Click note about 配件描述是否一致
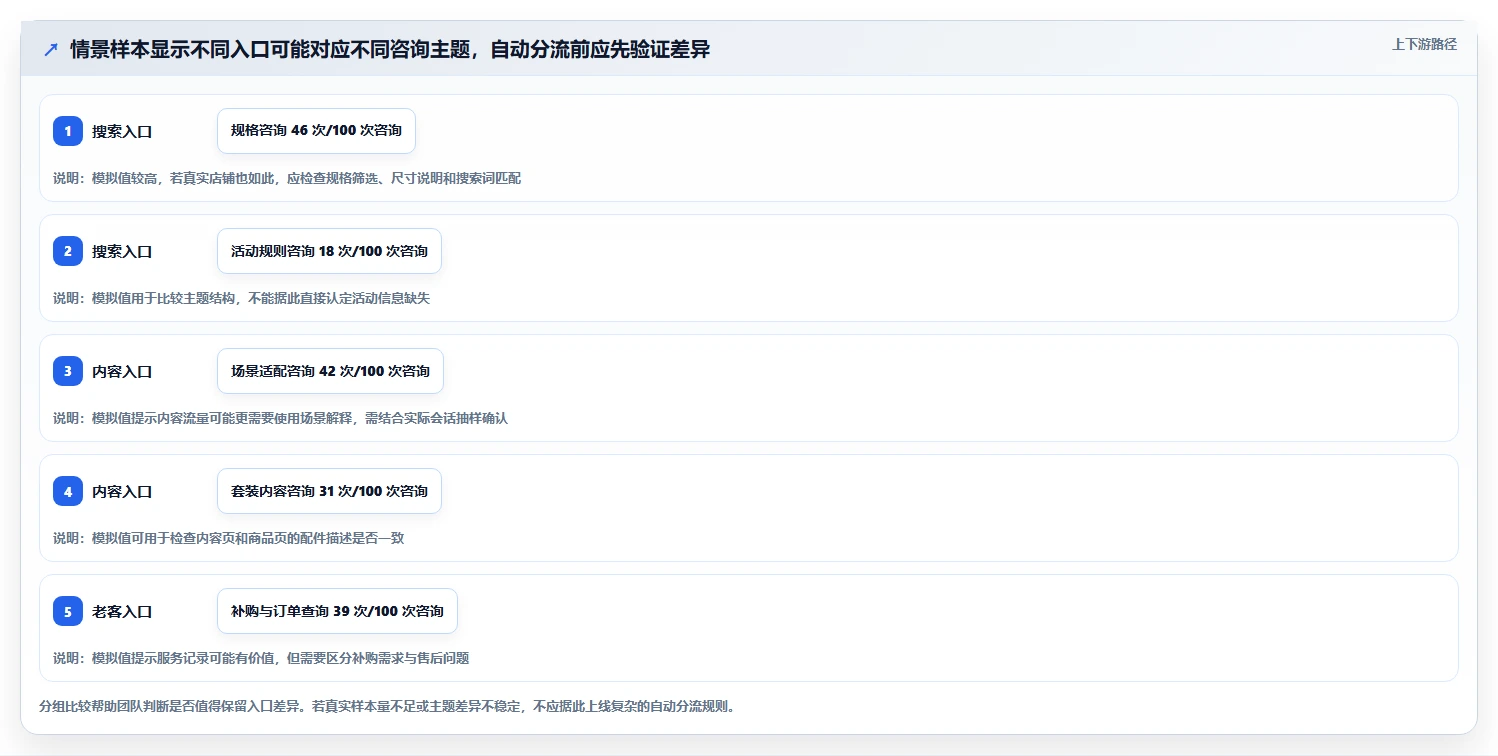 tap(228, 538)
